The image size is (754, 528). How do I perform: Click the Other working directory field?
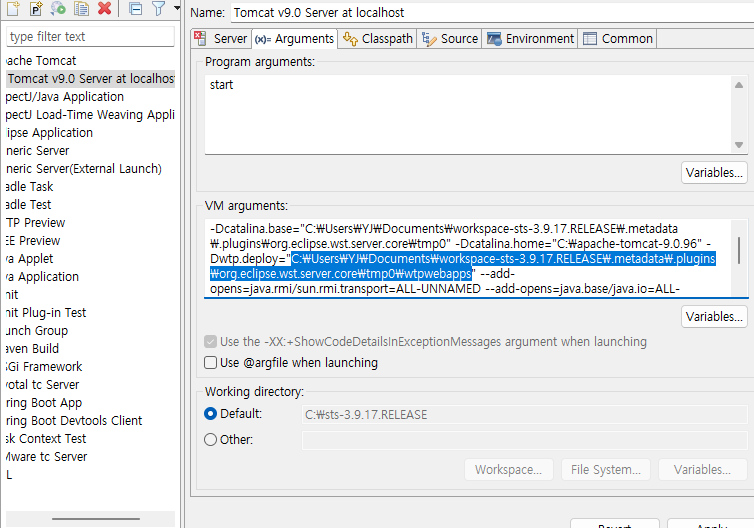tap(525, 440)
